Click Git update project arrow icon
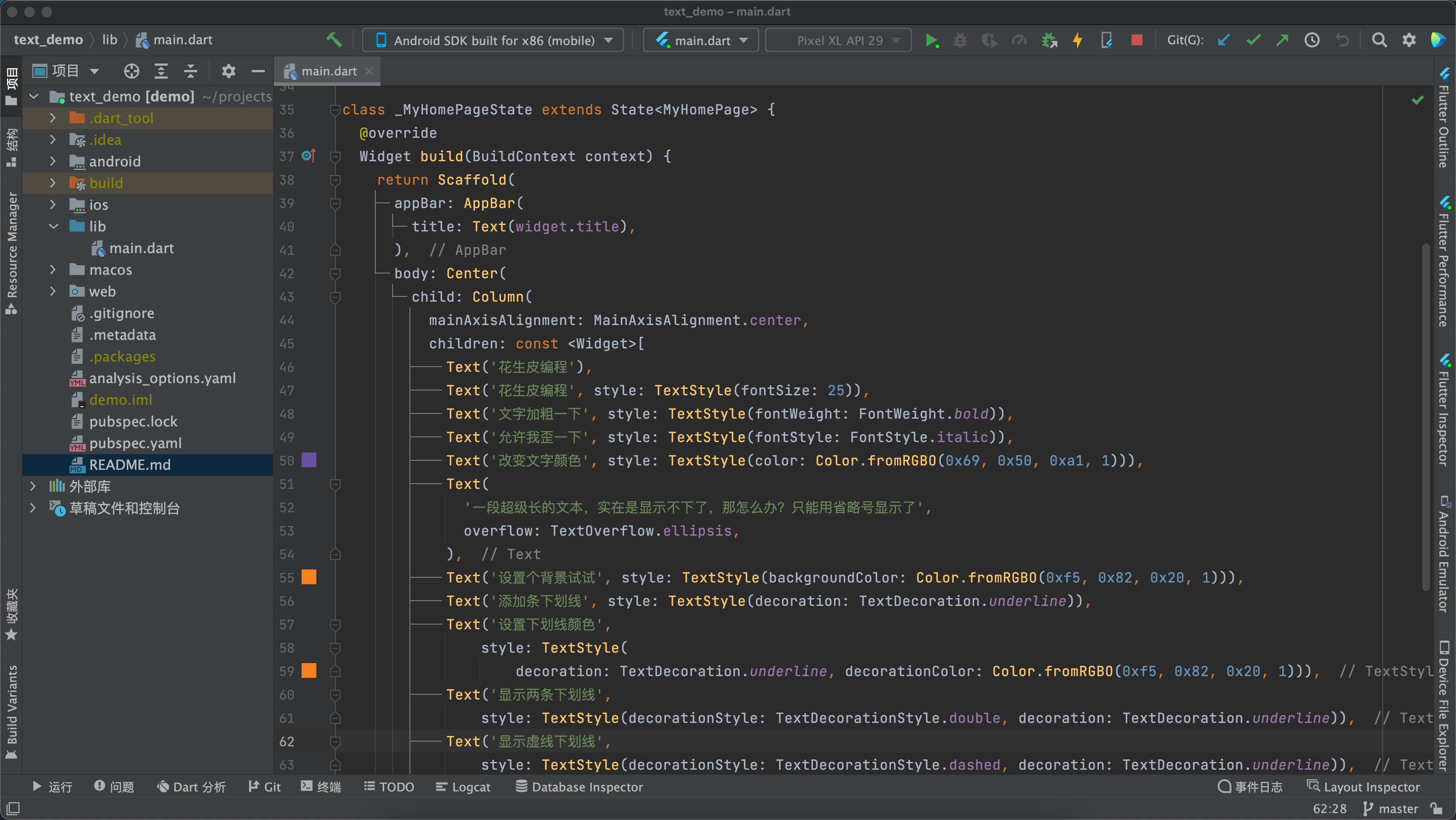The width and height of the screenshot is (1456, 820). pos(1224,40)
